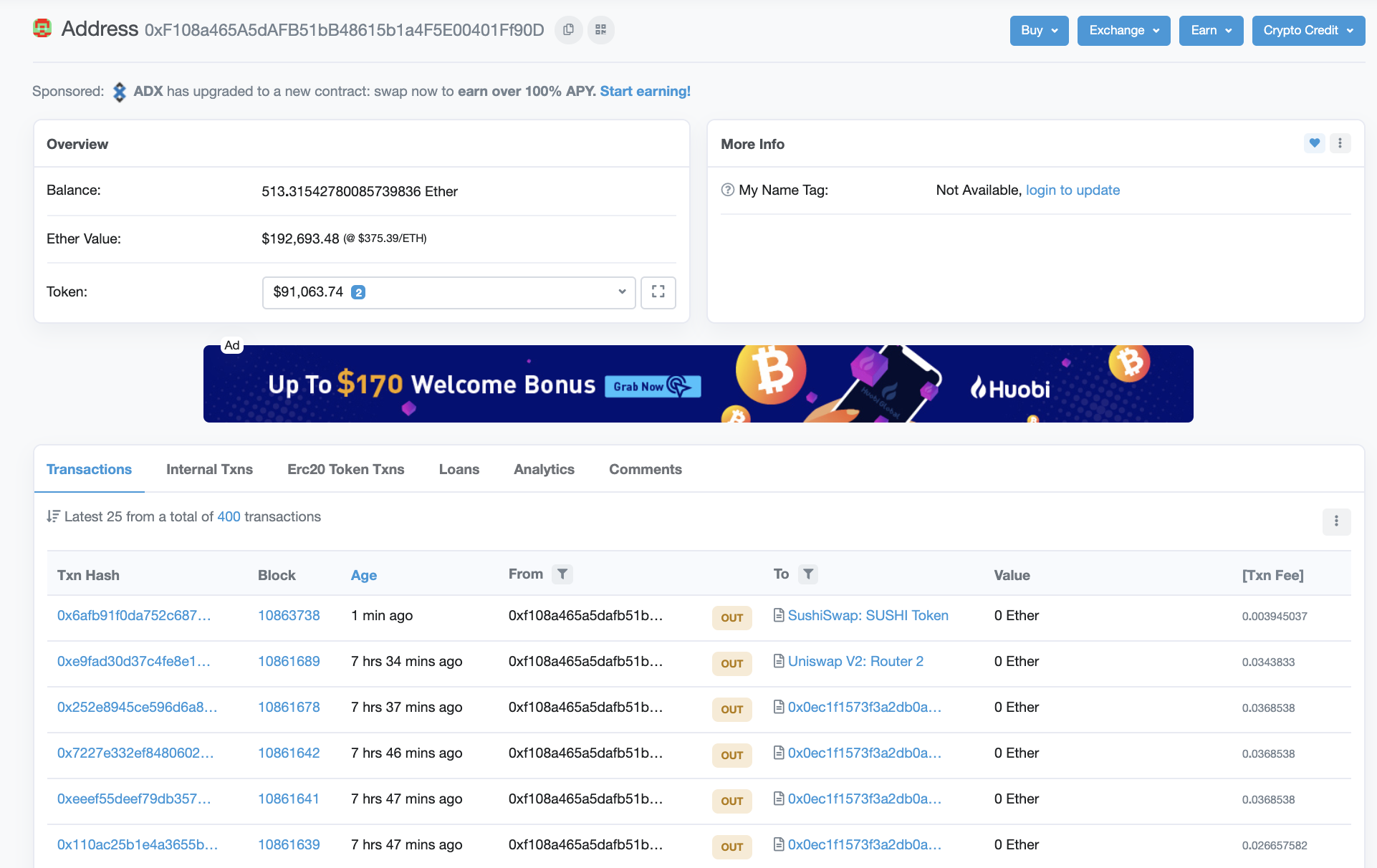The image size is (1377, 868).
Task: Open block 10861639
Action: pyautogui.click(x=289, y=844)
